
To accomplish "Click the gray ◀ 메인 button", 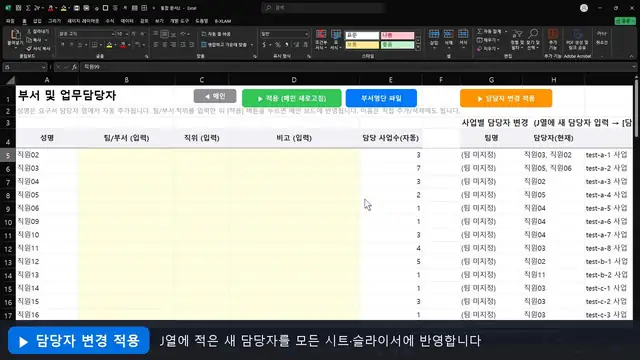I will 215,96.
